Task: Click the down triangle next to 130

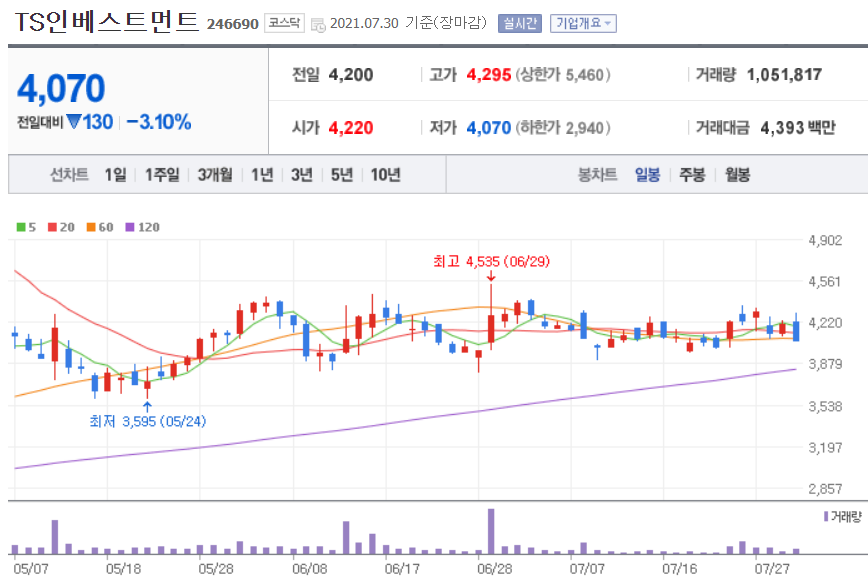Action: (74, 121)
